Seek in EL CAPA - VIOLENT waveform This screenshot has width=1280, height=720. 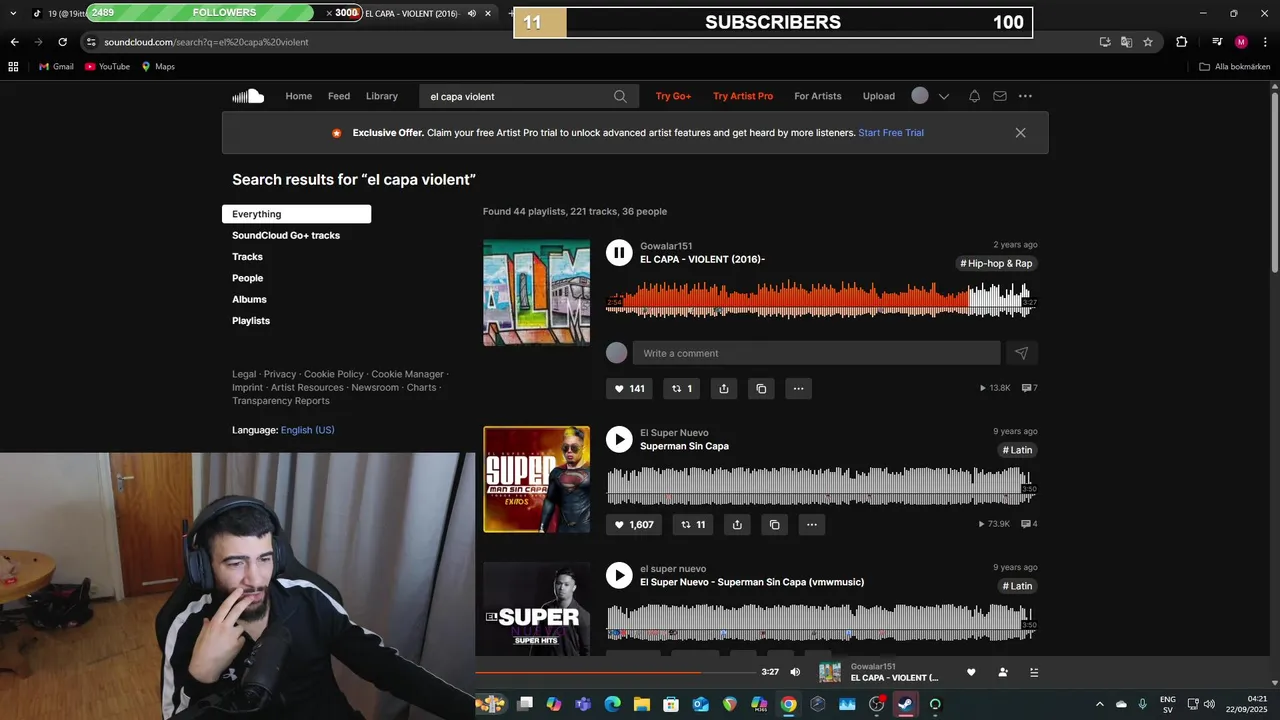[820, 299]
